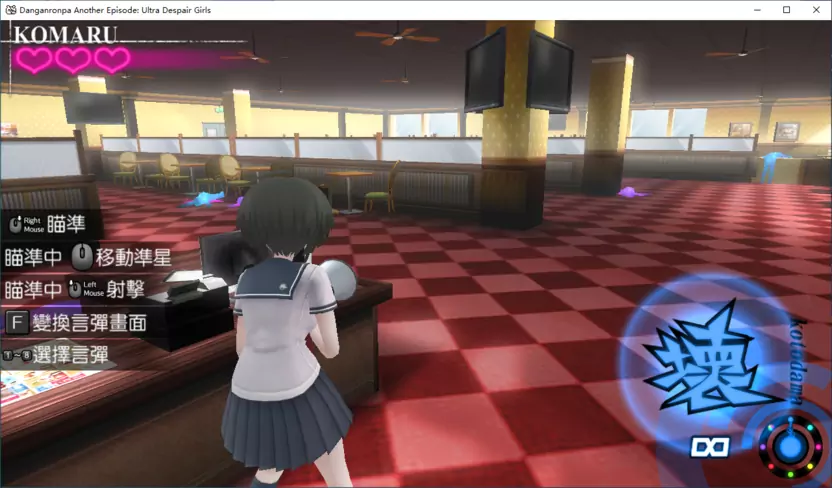Click the Left Mouse icon beside 射擊

pyautogui.click(x=86, y=289)
